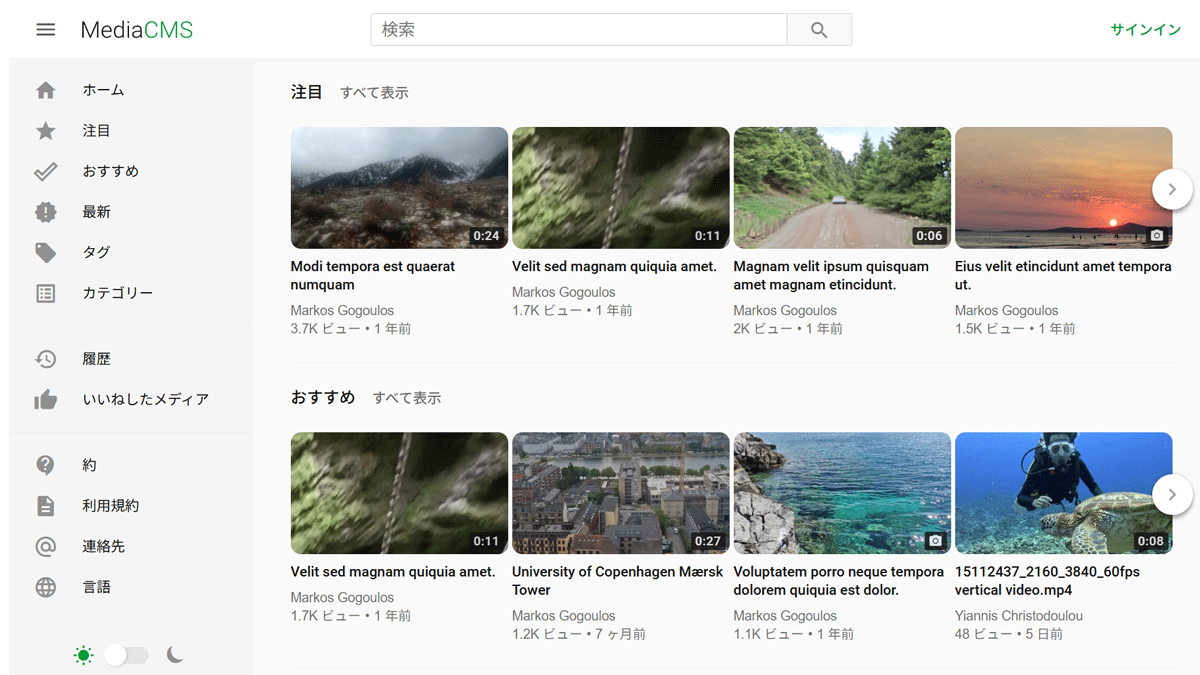Expand すべて表示 next to 注目

coord(374,93)
